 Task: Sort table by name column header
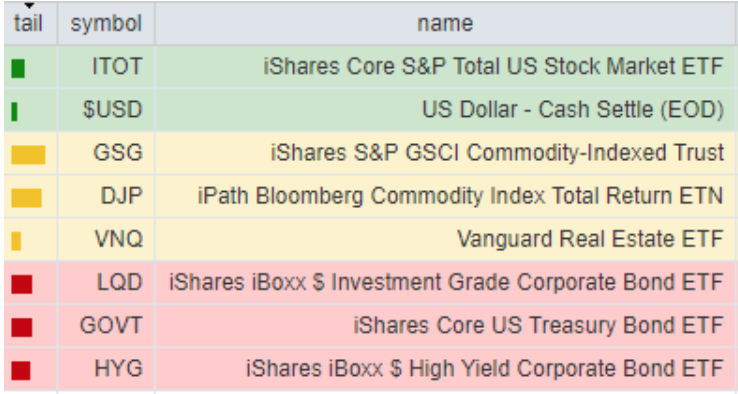(x=445, y=24)
